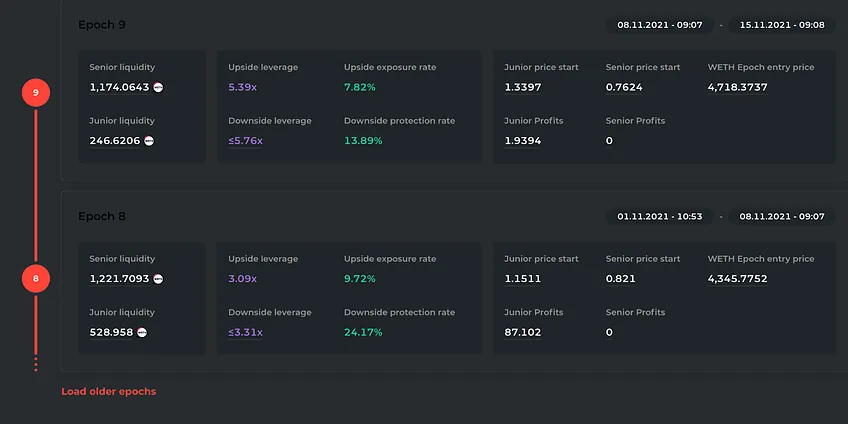The image size is (848, 424).
Task: Click upside exposure rate 7.82%
Action: (x=360, y=87)
